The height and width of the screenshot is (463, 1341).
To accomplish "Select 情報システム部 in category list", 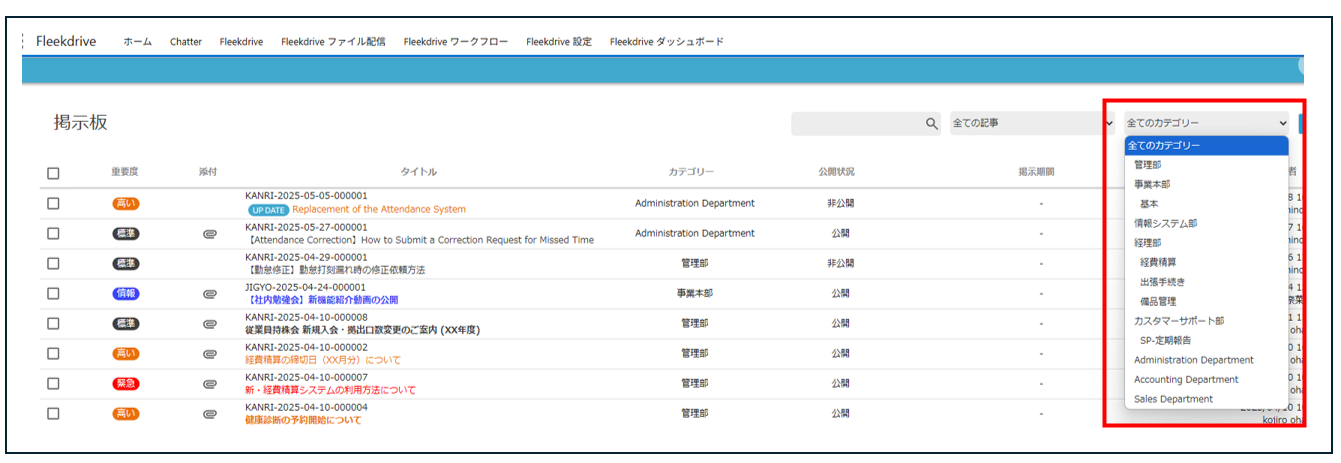I will pos(1207,223).
